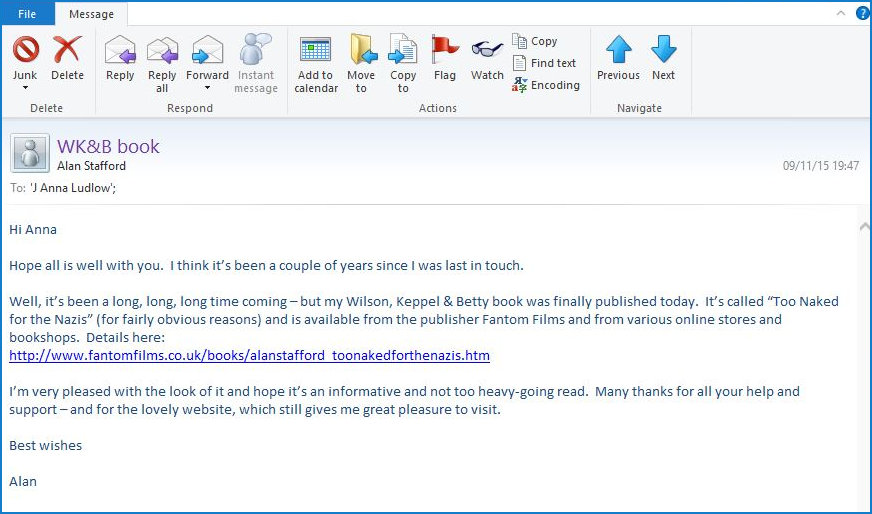872x514 pixels.
Task: Click the Copy button in Actions
Action: click(535, 41)
